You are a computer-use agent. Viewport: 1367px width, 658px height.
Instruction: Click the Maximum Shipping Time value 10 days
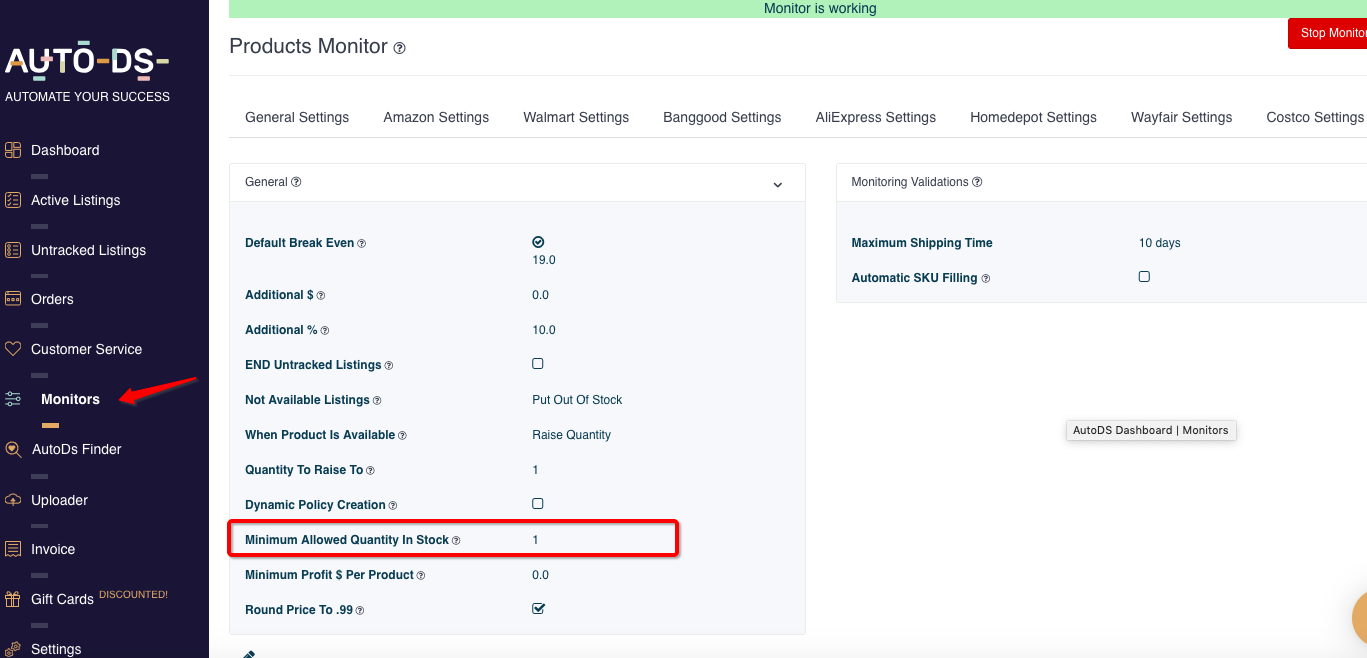1159,243
